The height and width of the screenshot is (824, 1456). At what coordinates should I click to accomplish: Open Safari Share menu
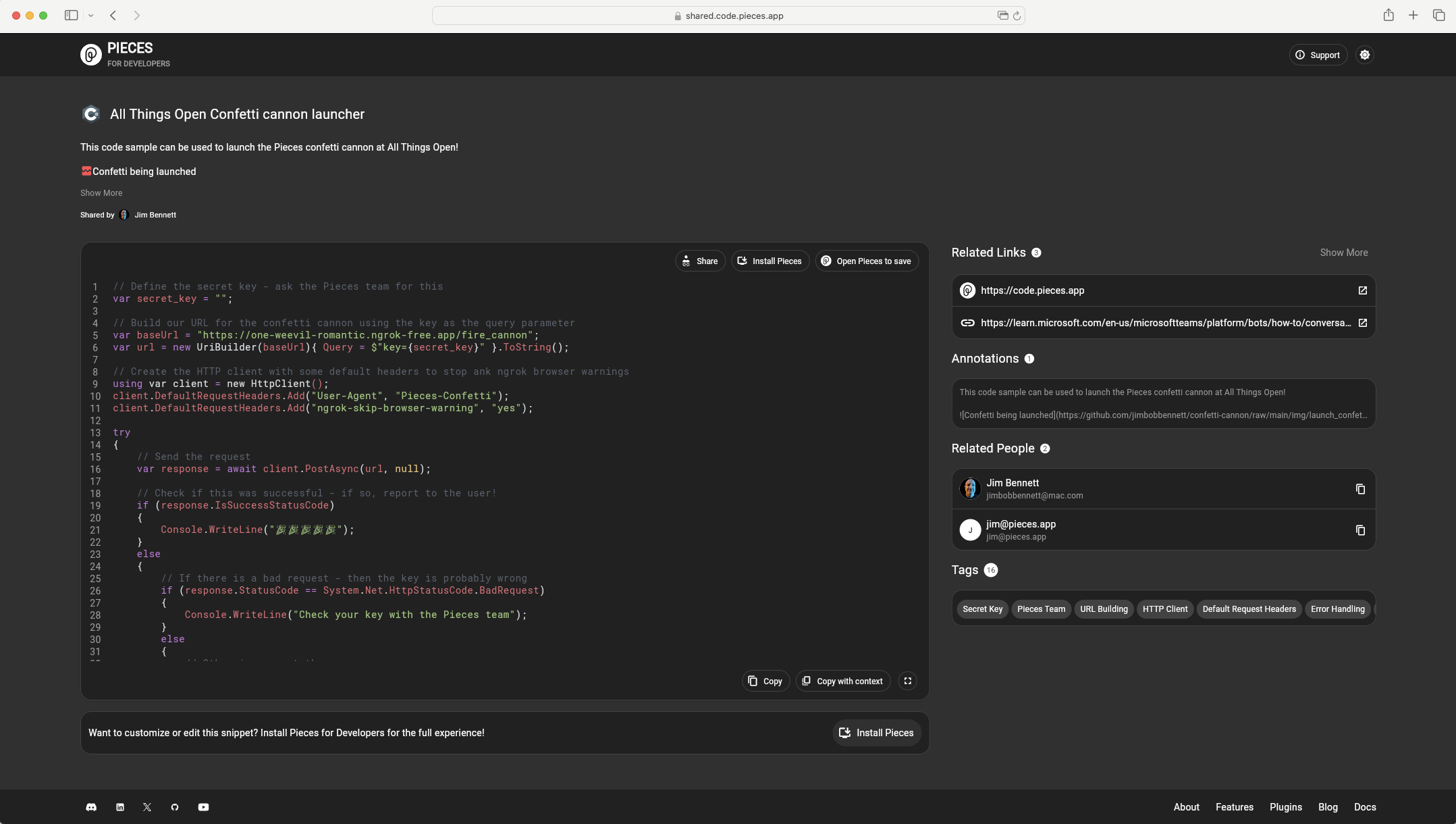1388,15
